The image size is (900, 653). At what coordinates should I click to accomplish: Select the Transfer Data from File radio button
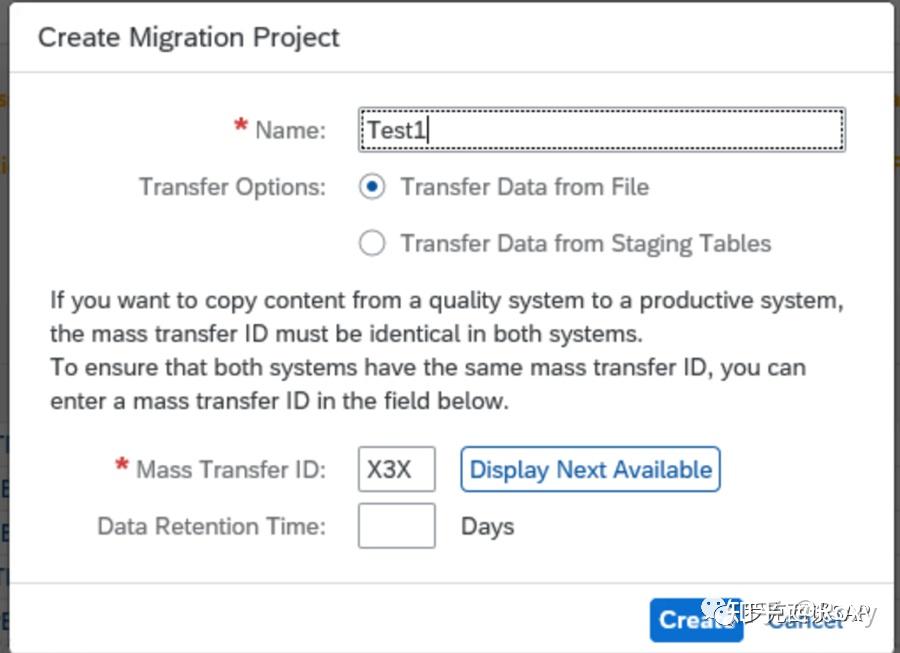click(372, 187)
